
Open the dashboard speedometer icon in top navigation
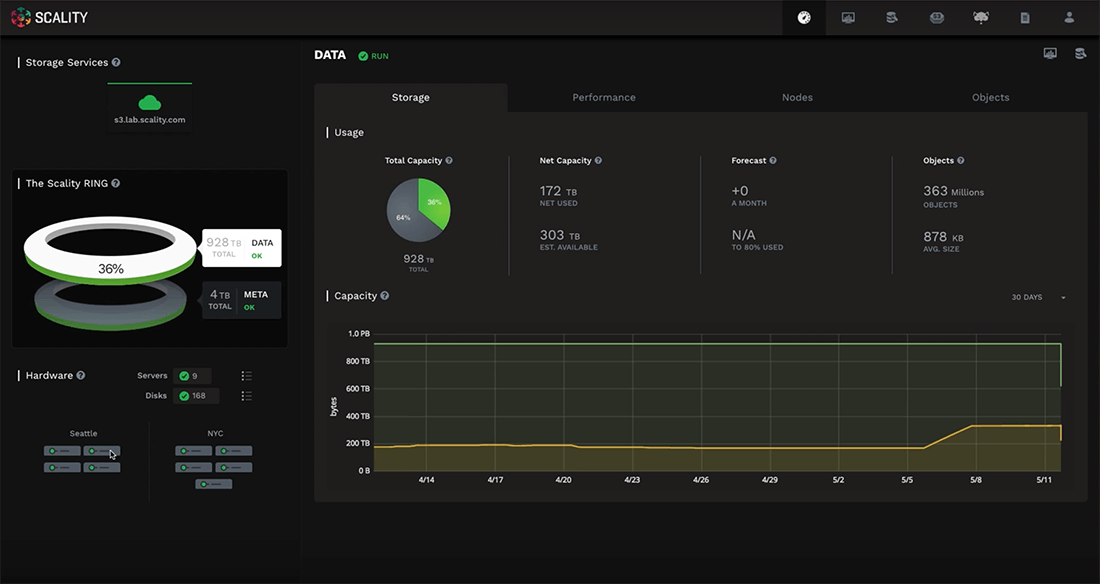point(803,17)
